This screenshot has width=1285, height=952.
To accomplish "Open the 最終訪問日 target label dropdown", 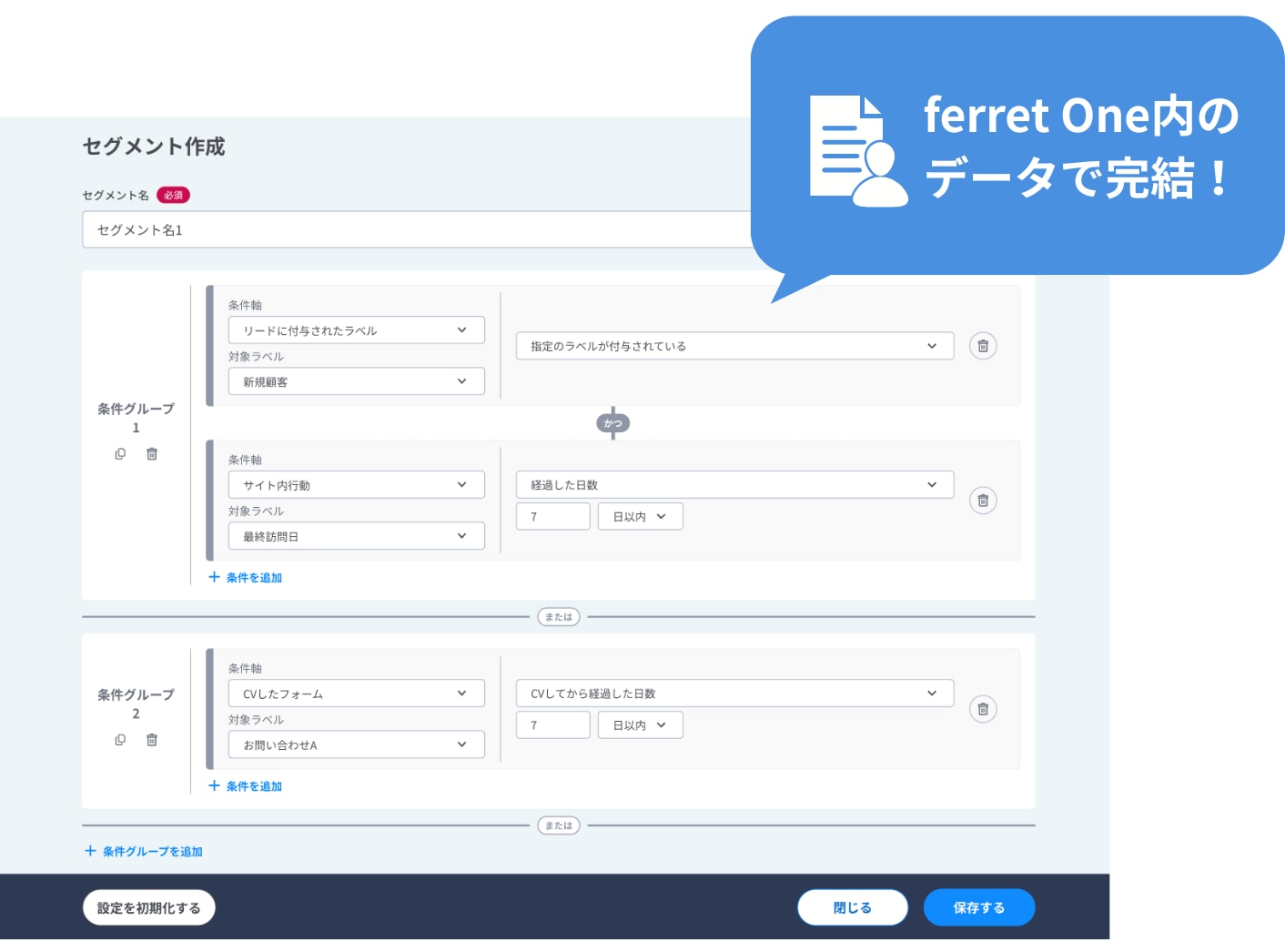I will point(356,536).
